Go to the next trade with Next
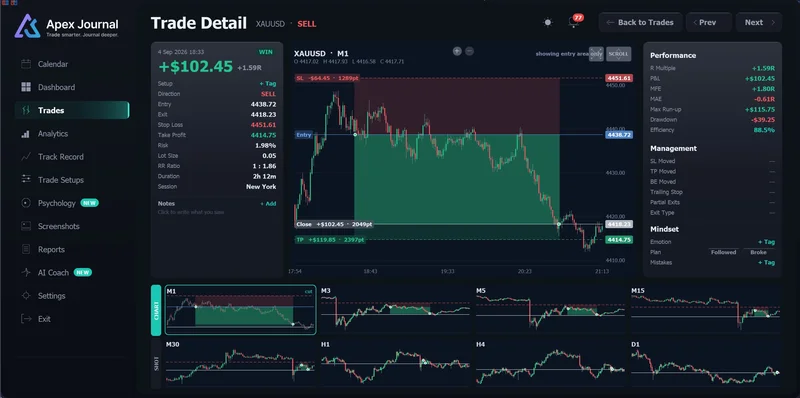The height and width of the screenshot is (398, 800). 759,22
